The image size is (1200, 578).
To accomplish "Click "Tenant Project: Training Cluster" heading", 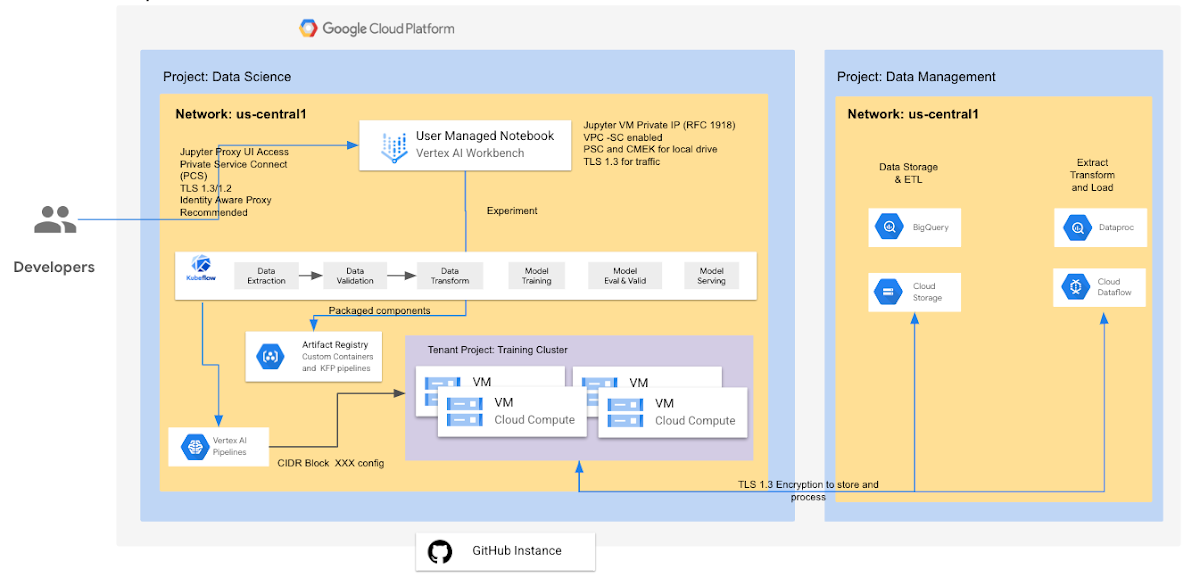I will (x=498, y=350).
